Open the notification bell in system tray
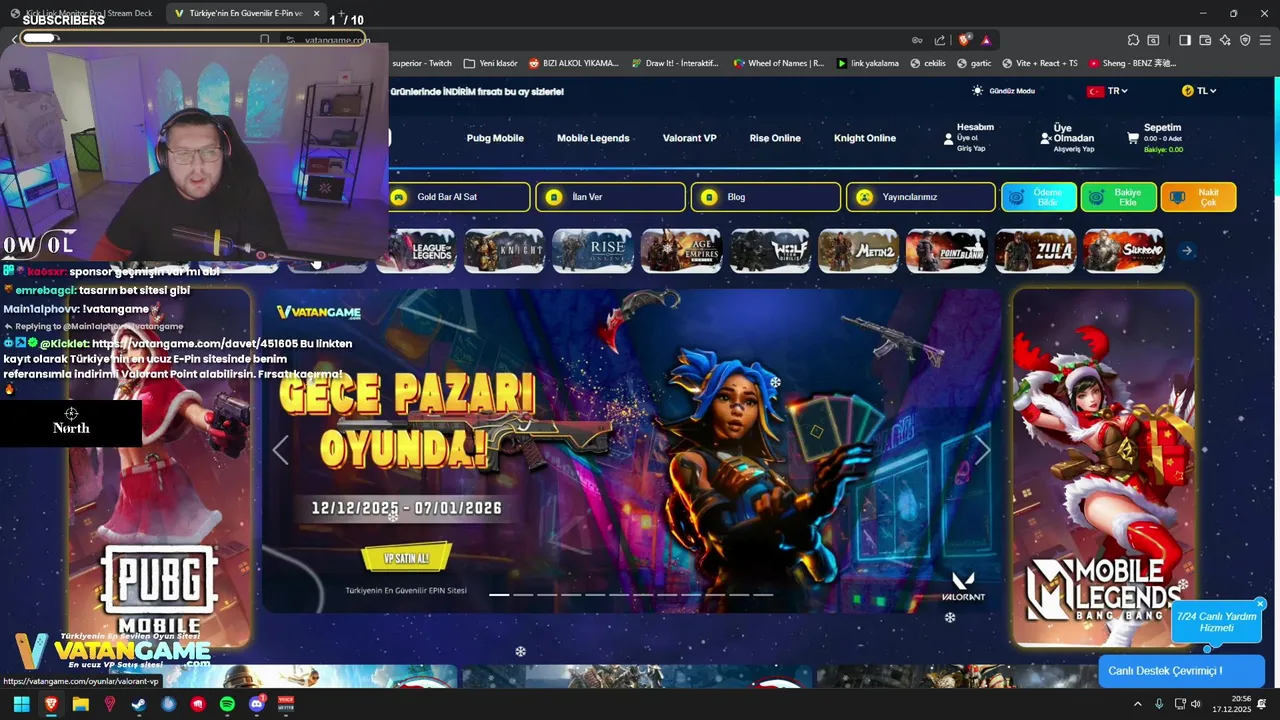 (1262, 704)
